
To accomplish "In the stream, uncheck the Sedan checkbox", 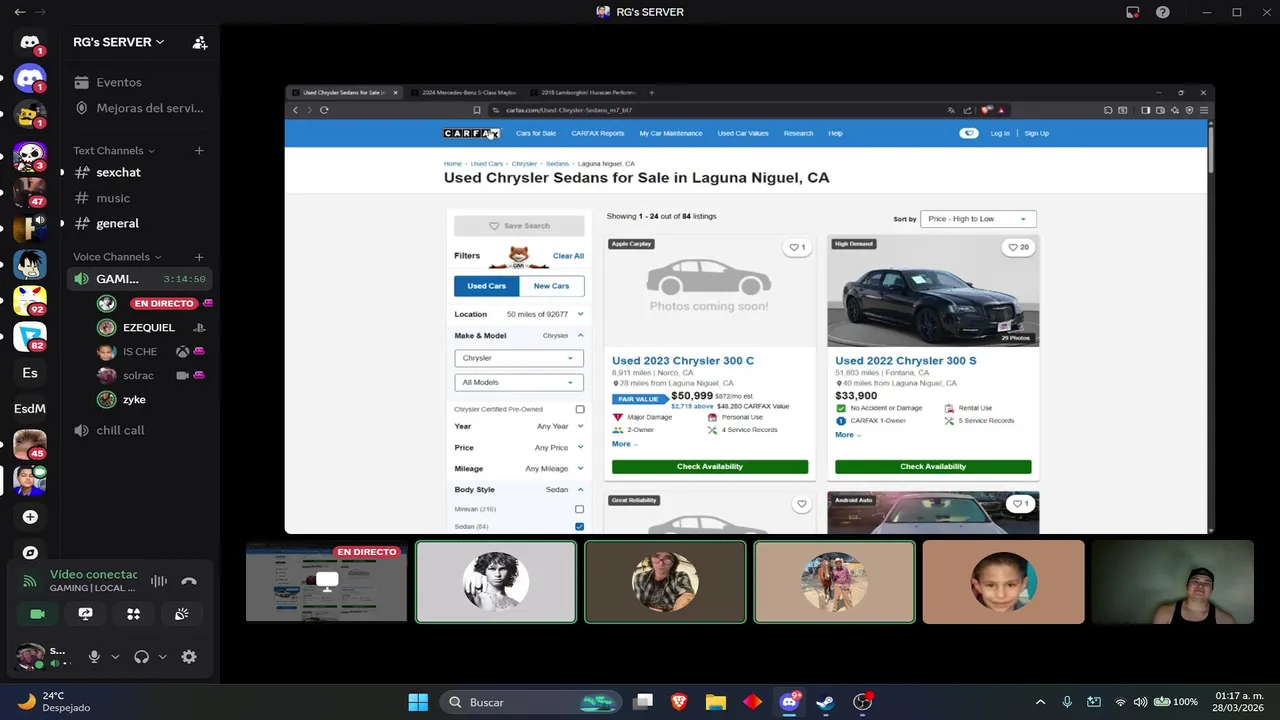I will click(579, 526).
